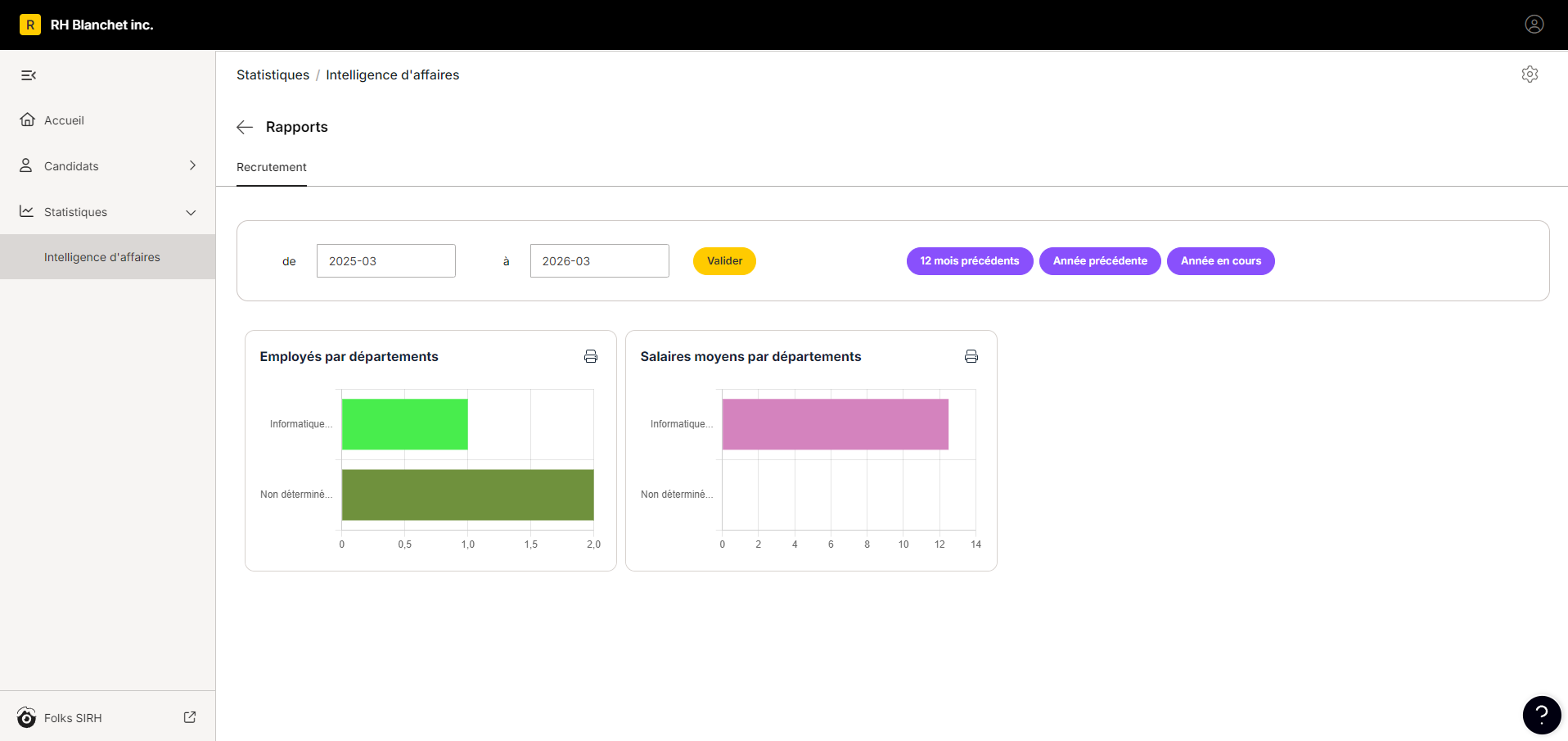Collapse the Statistiques menu chevron
The width and height of the screenshot is (1568, 741).
coord(191,212)
